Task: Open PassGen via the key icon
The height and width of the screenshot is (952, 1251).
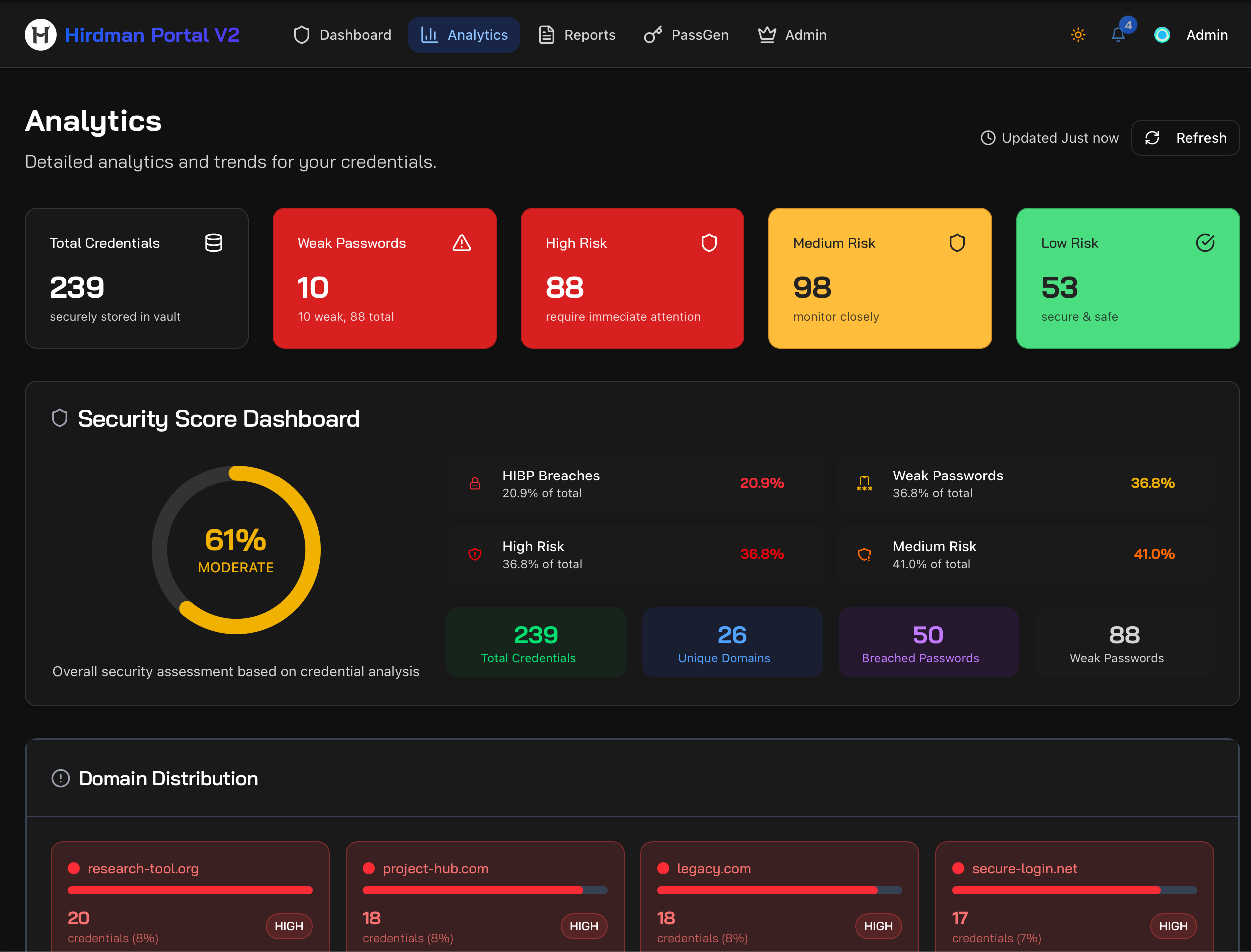Action: pyautogui.click(x=652, y=34)
